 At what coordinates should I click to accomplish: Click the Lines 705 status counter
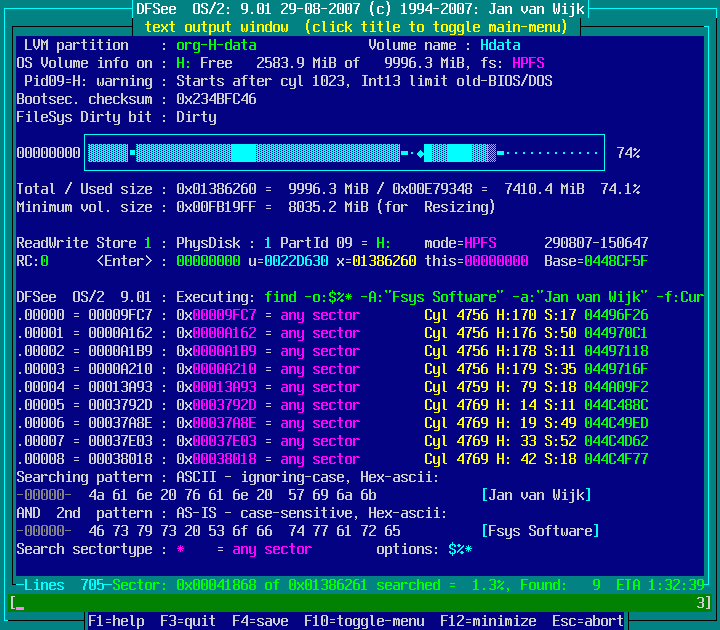[x=64, y=585]
